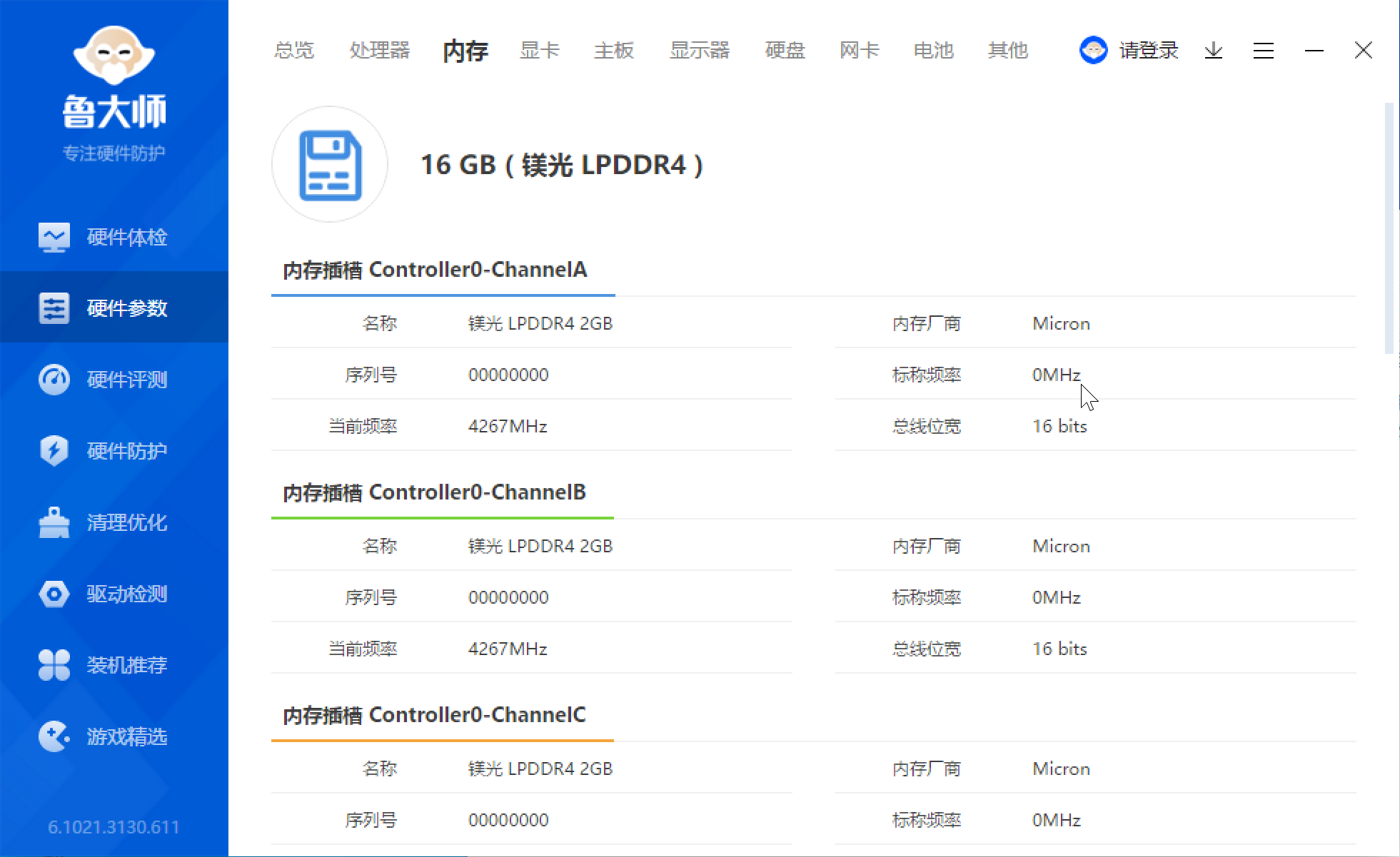This screenshot has width=1400, height=857.
Task: Switch to the 电池 tab
Action: (934, 50)
